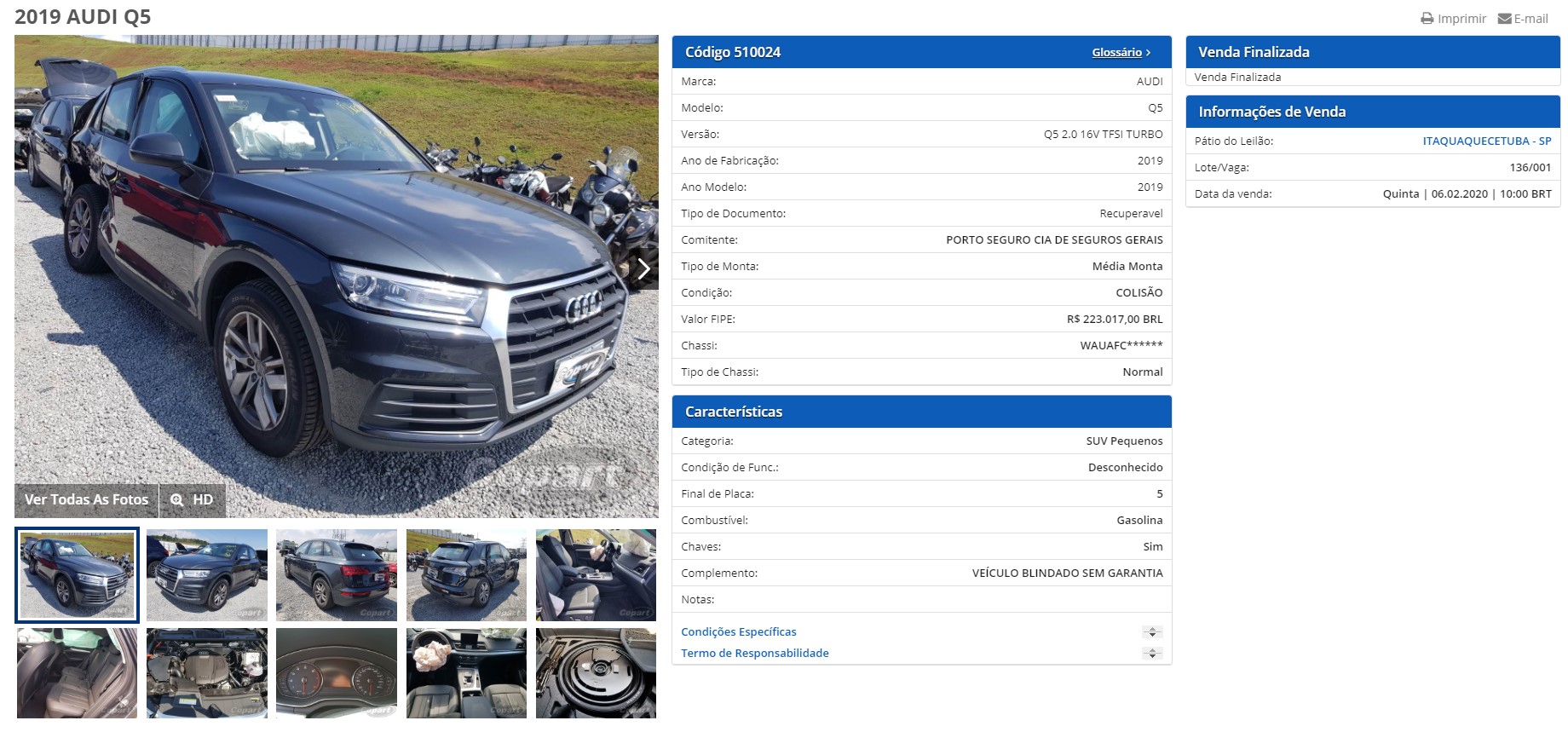
Task: Open the Glossário link
Action: pyautogui.click(x=1121, y=53)
